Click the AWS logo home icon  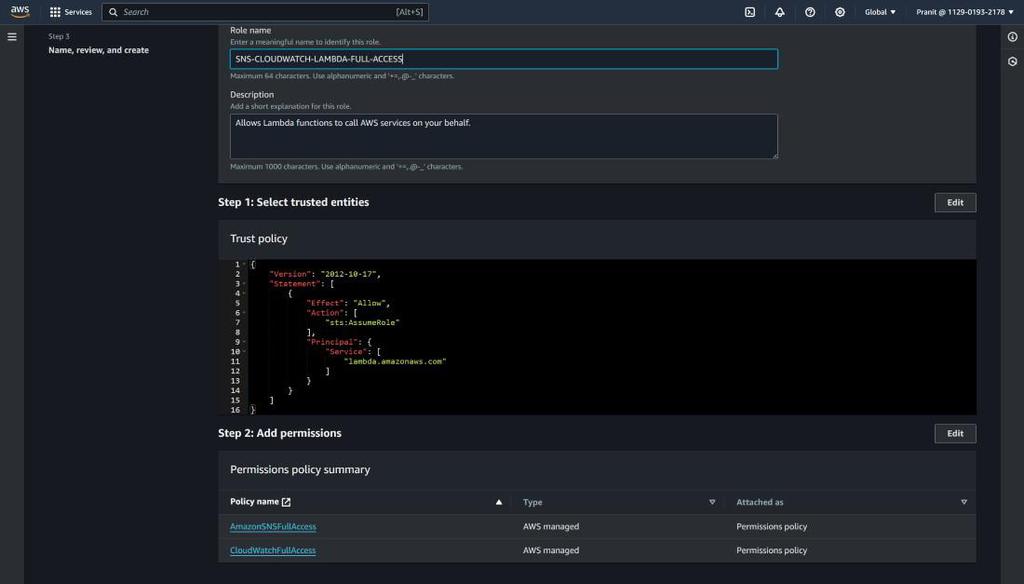click(x=20, y=12)
